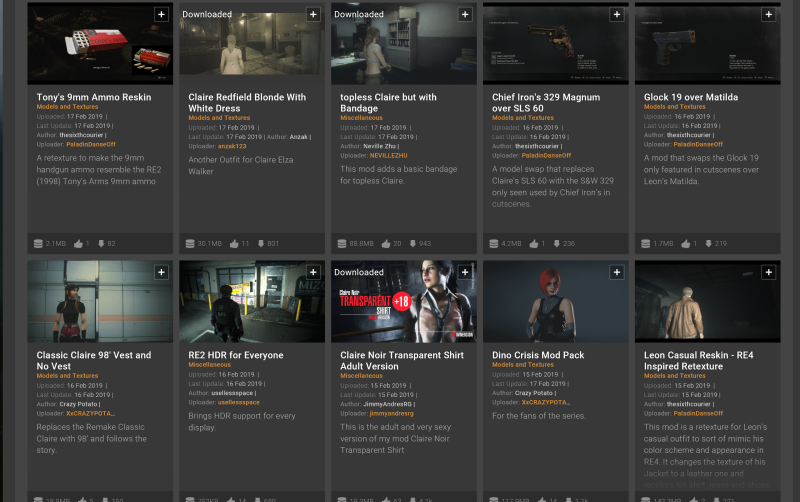
Task: Open the RE2 HDR for Everyone mod title
Action: pos(237,355)
